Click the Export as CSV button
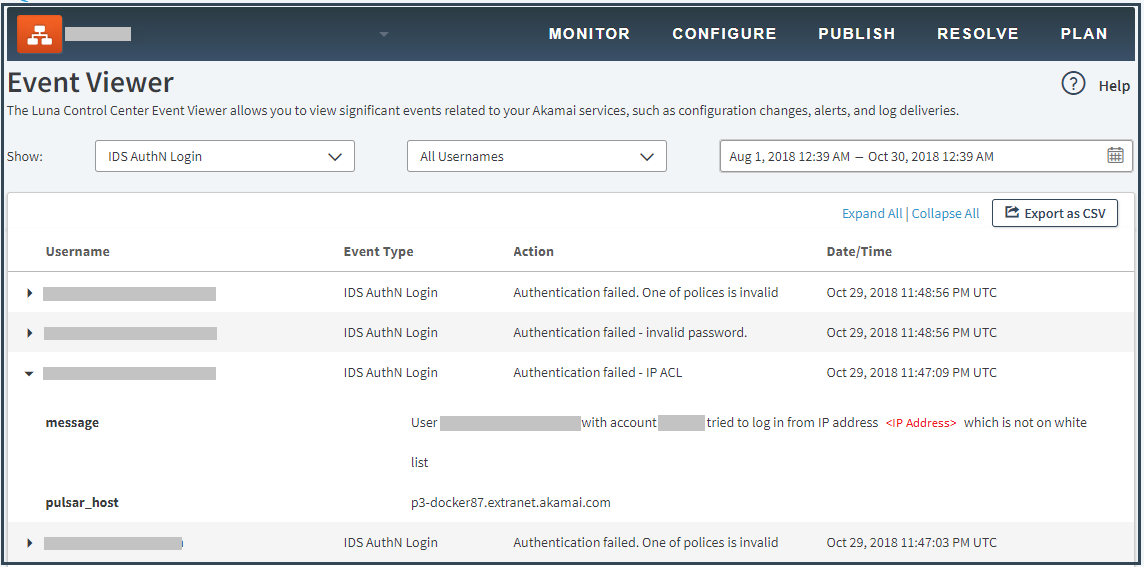This screenshot has width=1144, height=567. [1054, 213]
